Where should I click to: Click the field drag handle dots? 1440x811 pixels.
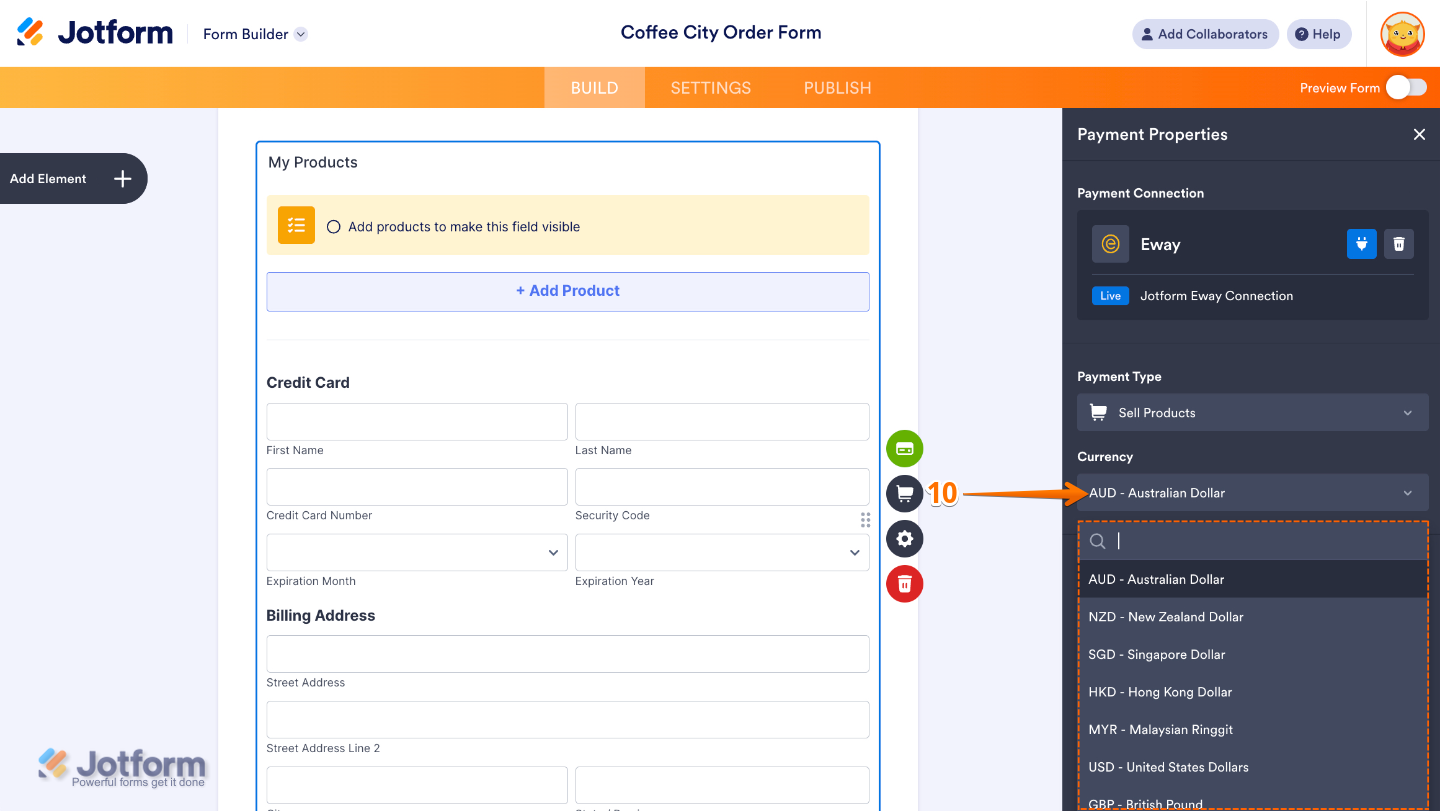865,520
